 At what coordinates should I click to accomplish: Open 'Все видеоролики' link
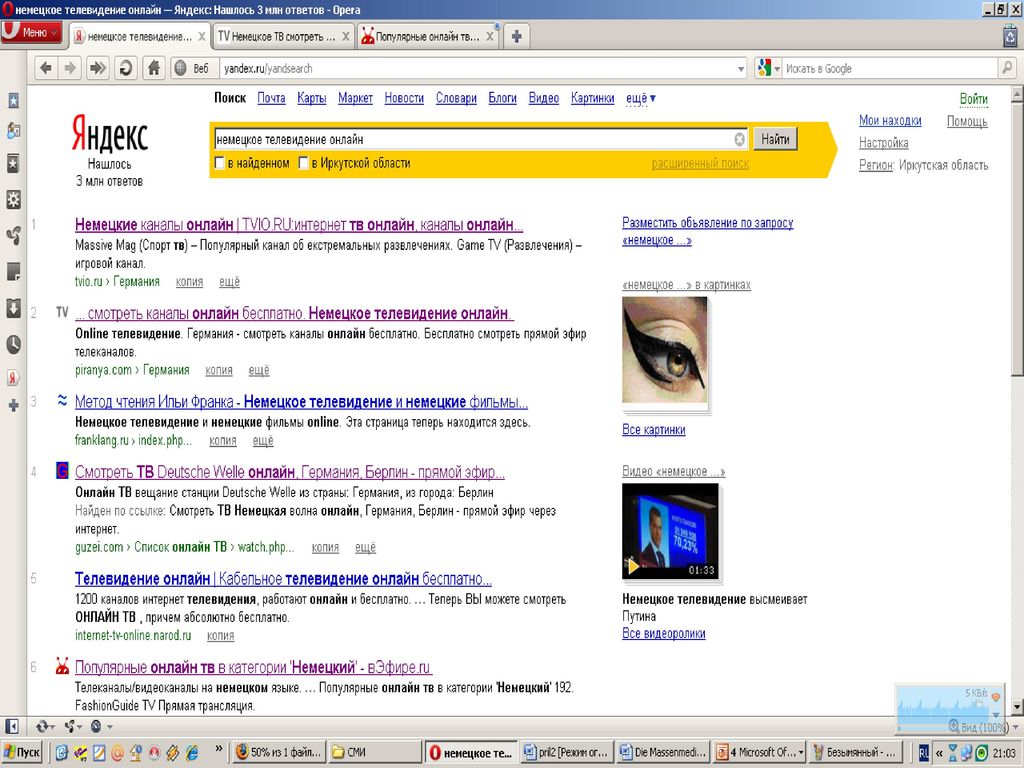pyautogui.click(x=664, y=633)
